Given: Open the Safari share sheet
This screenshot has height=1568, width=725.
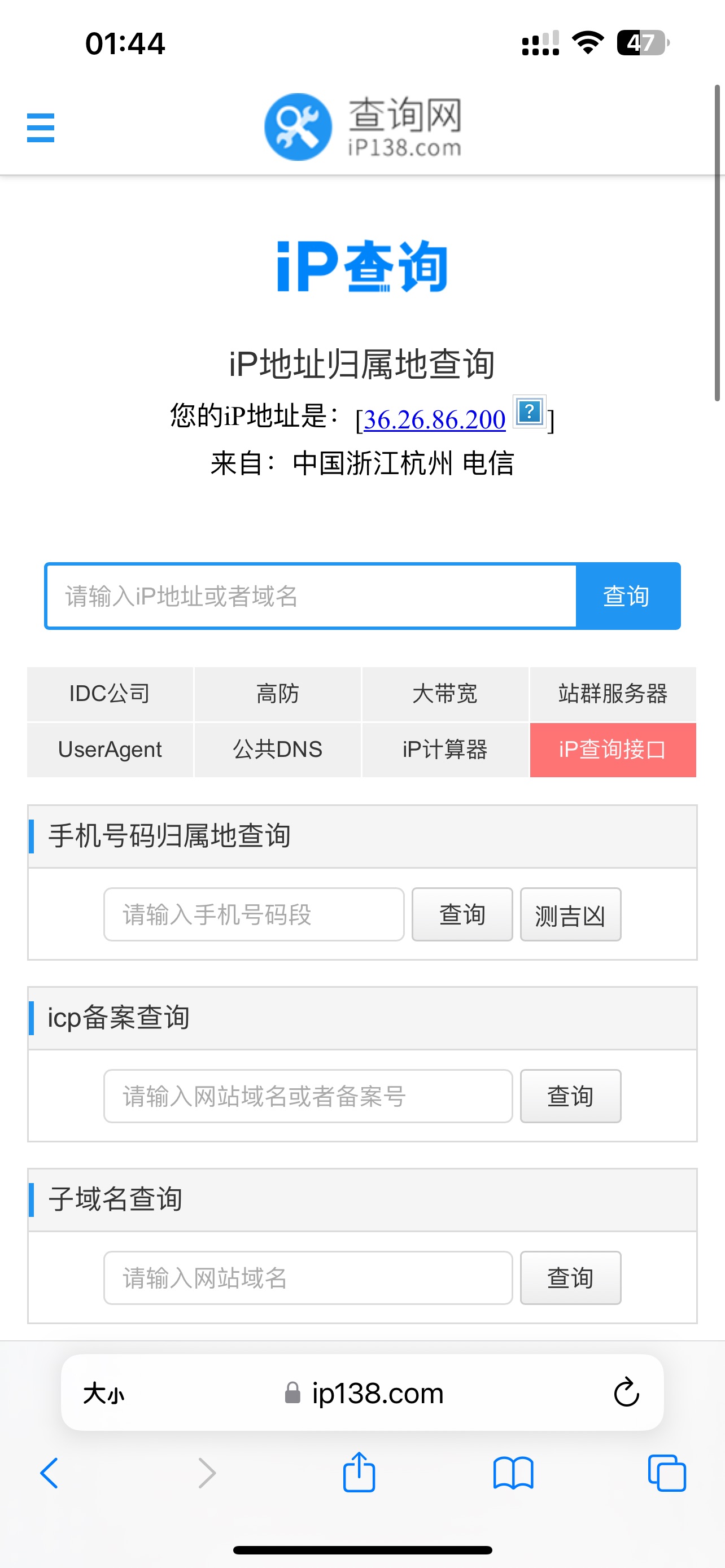Looking at the screenshot, I should [359, 1473].
